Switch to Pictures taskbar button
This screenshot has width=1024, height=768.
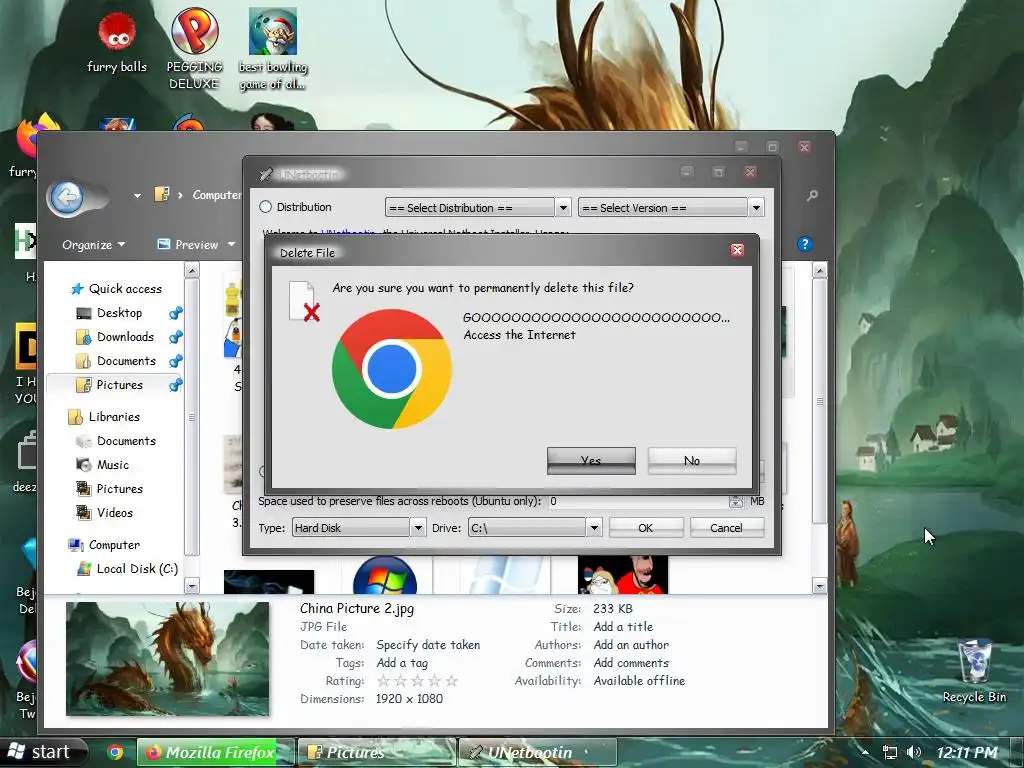[x=376, y=752]
